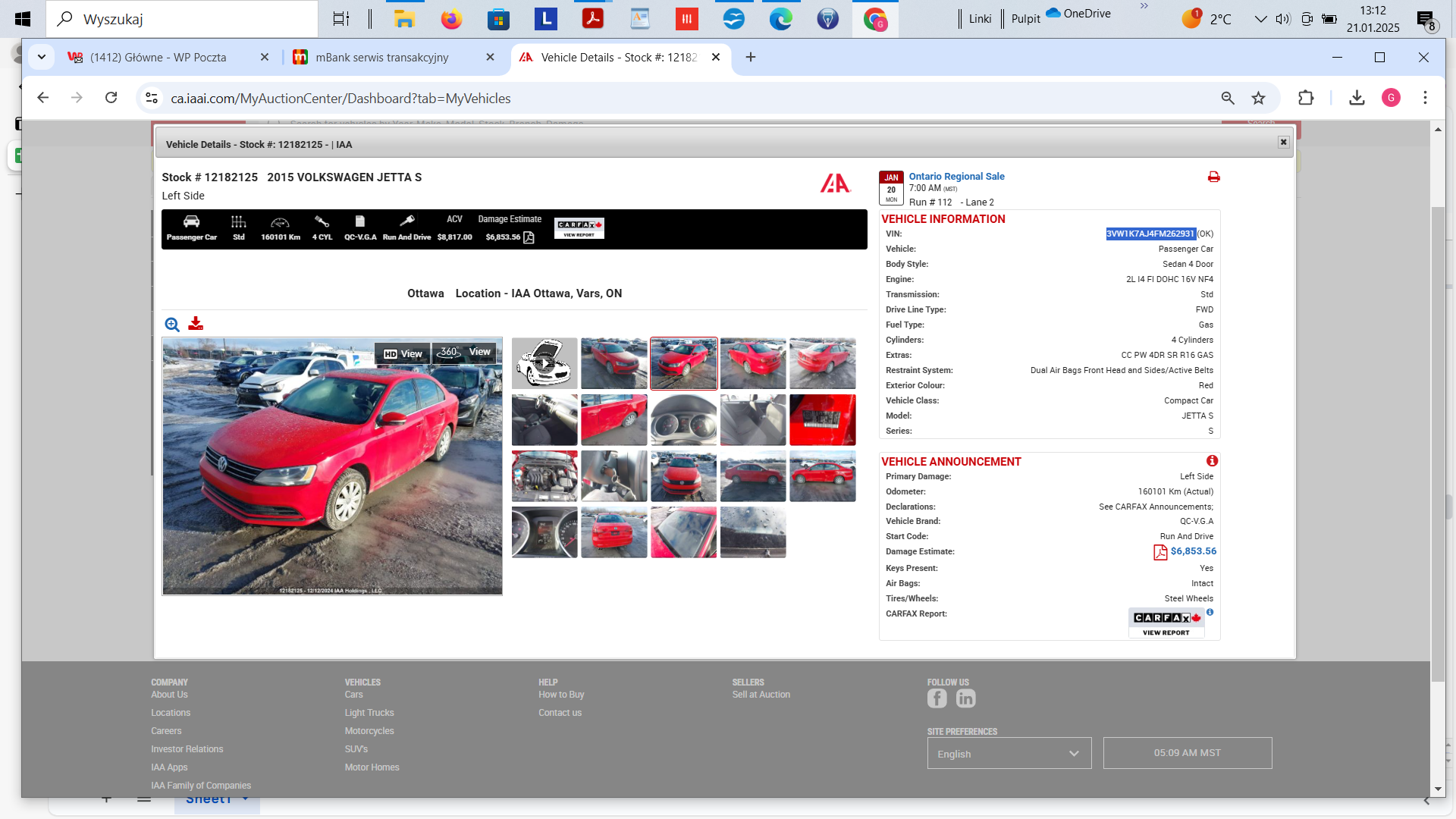Open the IAA Apps footer link
This screenshot has height=819, width=1456.
pyautogui.click(x=169, y=767)
